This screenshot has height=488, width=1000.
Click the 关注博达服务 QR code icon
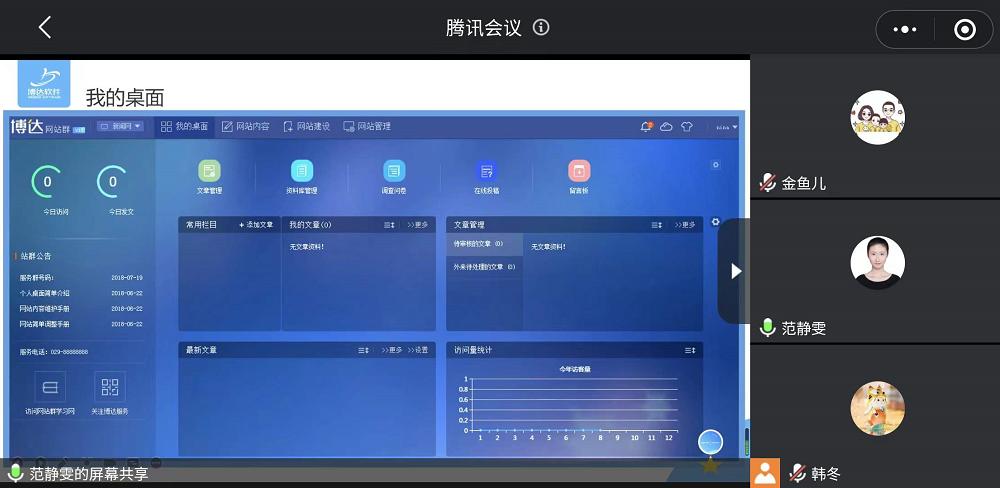tap(110, 387)
